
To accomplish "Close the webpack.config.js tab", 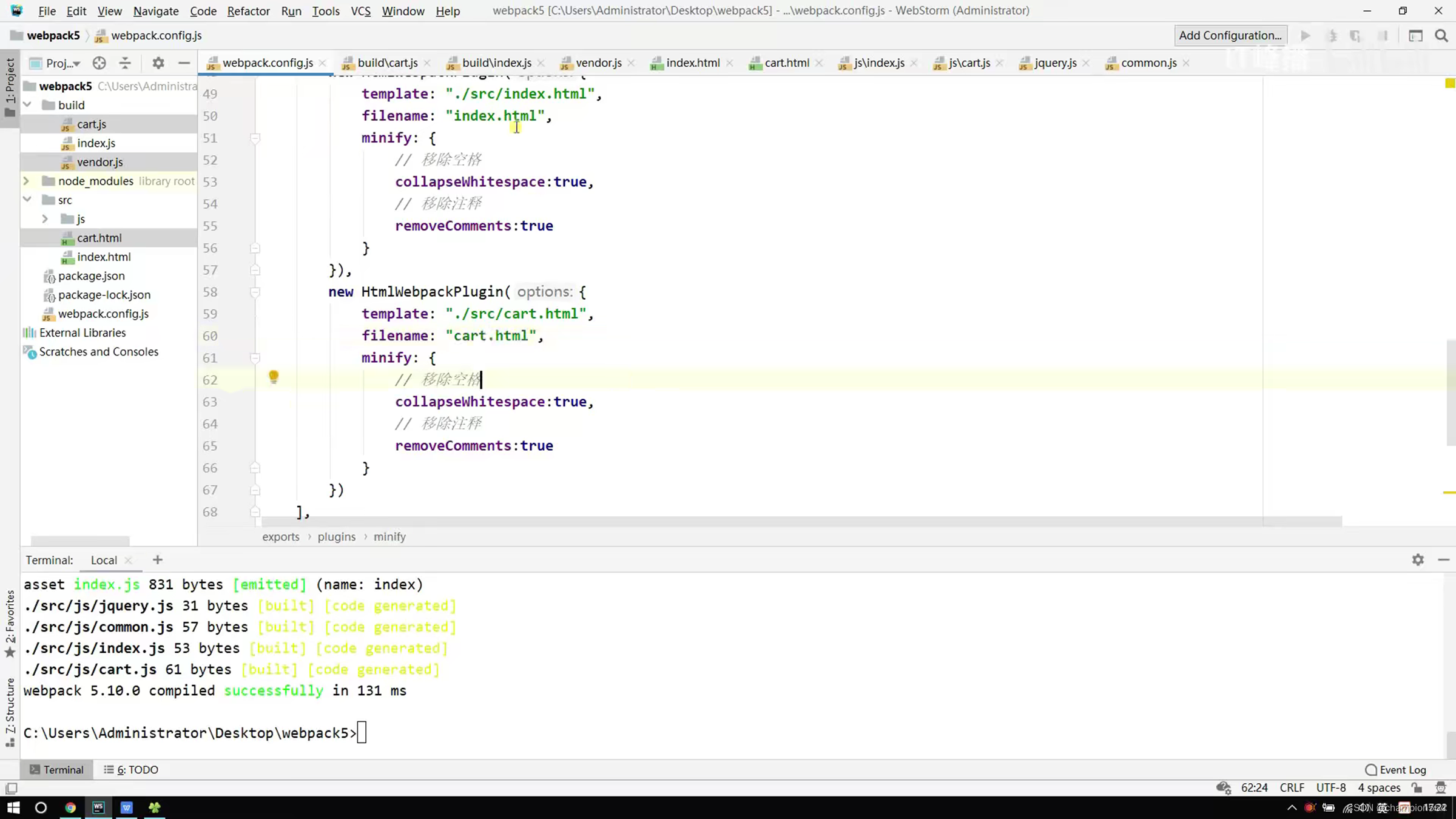I will pos(323,63).
